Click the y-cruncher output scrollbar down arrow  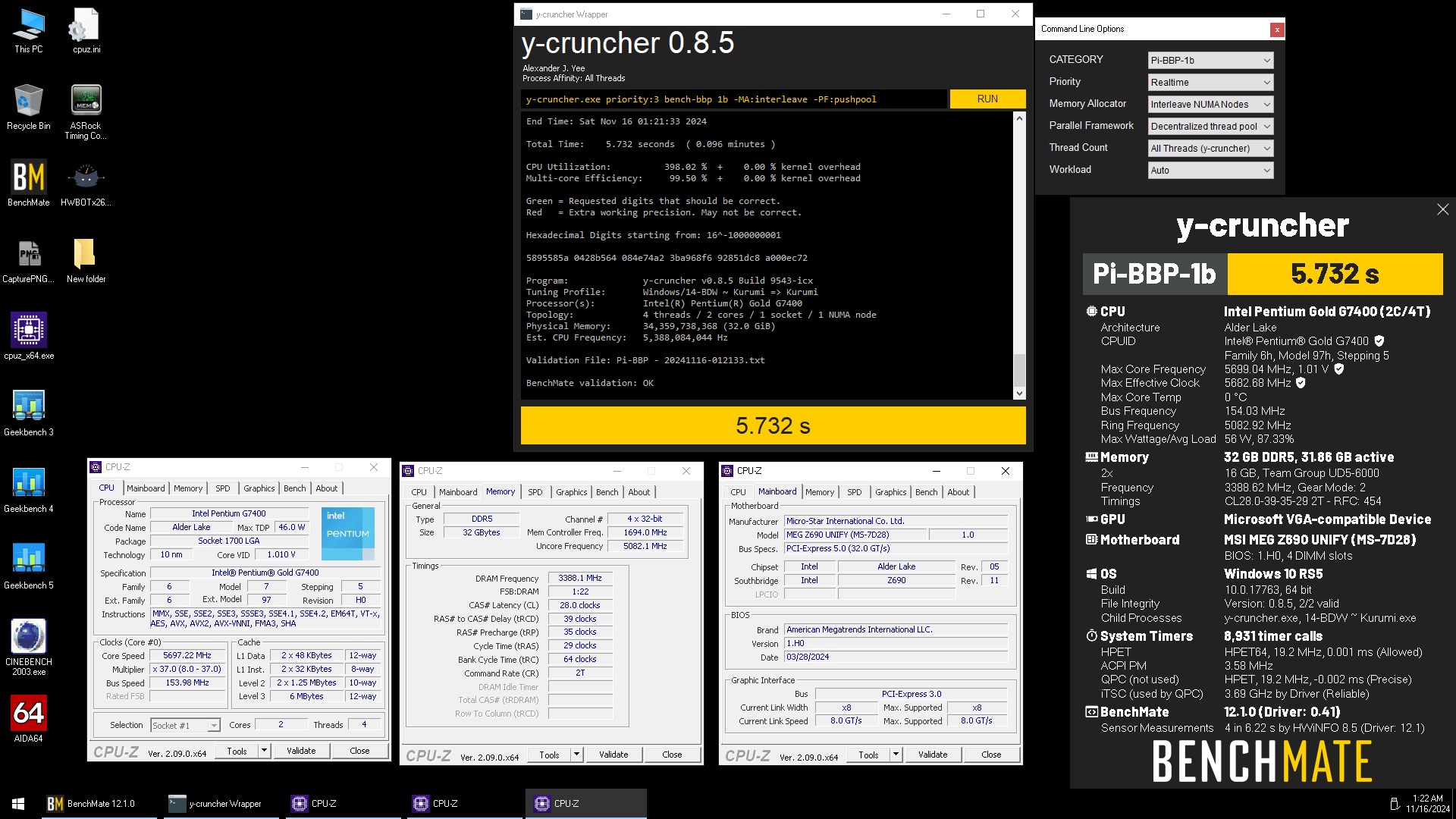point(1019,394)
